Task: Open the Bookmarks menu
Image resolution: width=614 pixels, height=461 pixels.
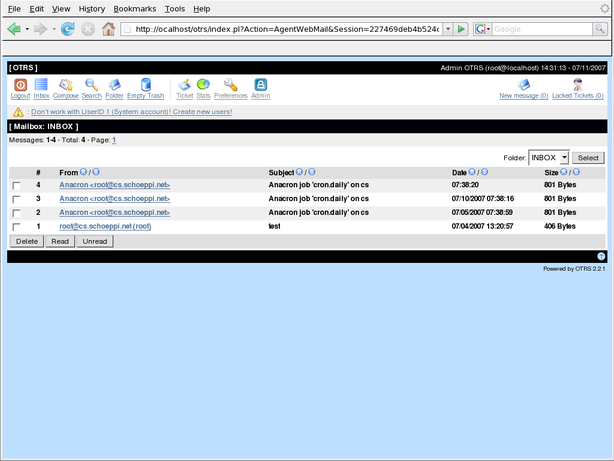Action: 135,9
